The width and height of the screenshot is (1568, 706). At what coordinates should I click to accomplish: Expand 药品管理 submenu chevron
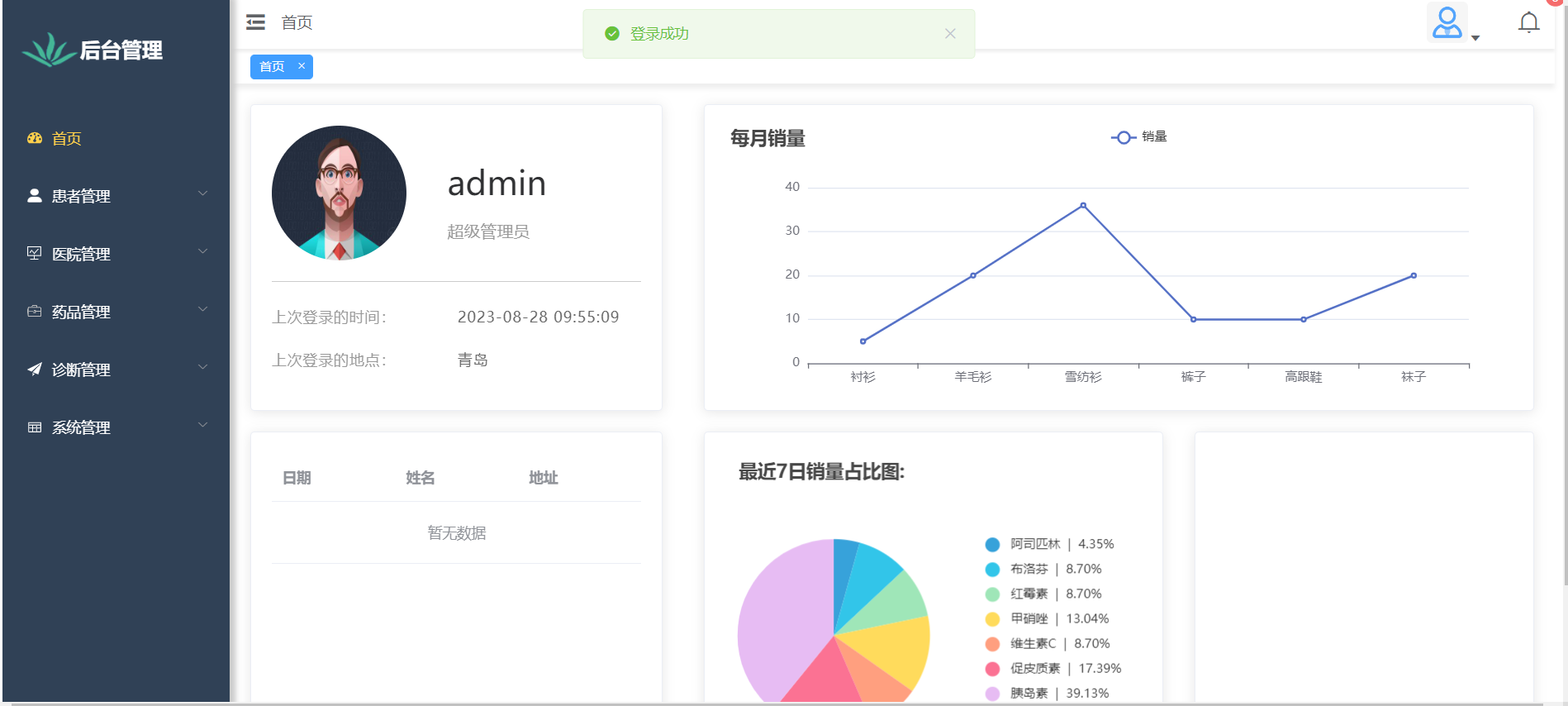pyautogui.click(x=202, y=309)
